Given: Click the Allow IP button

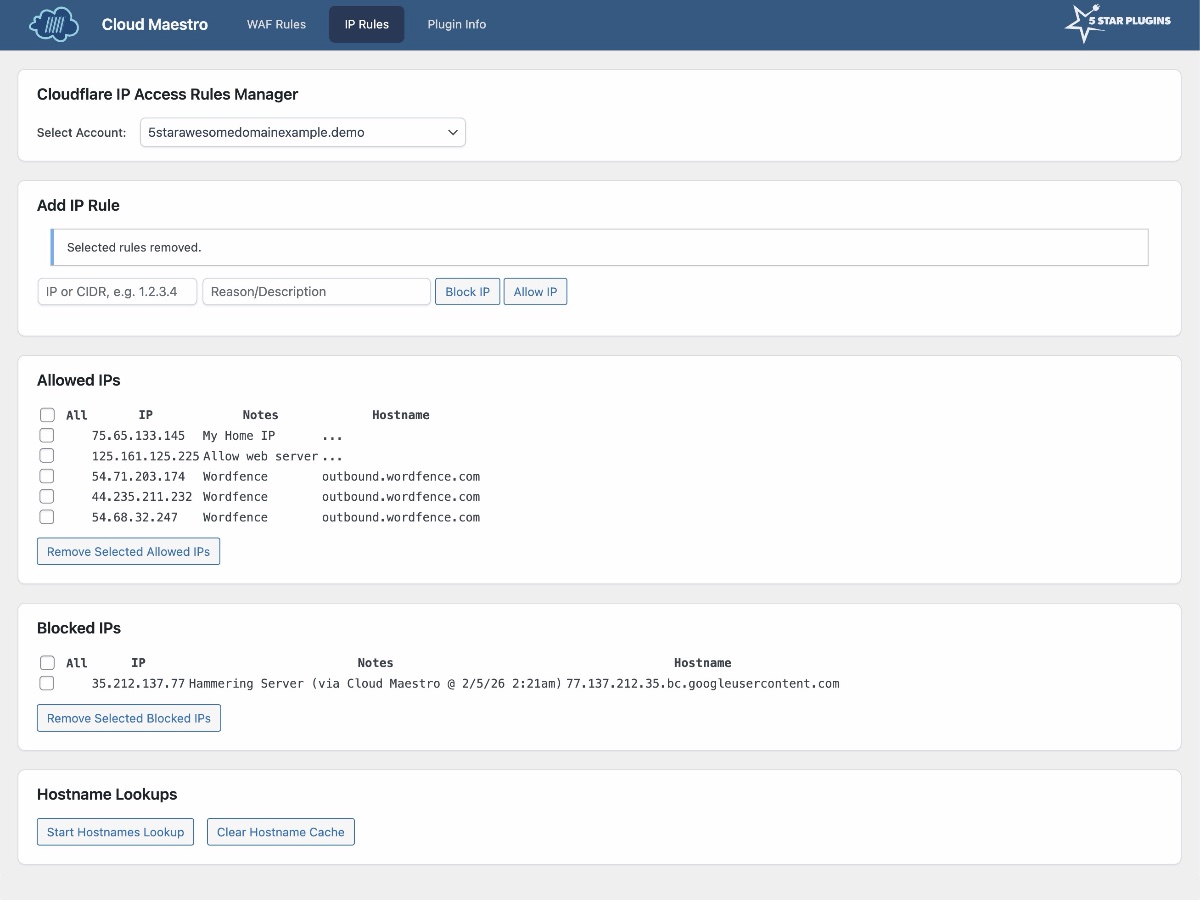Looking at the screenshot, I should tap(535, 291).
